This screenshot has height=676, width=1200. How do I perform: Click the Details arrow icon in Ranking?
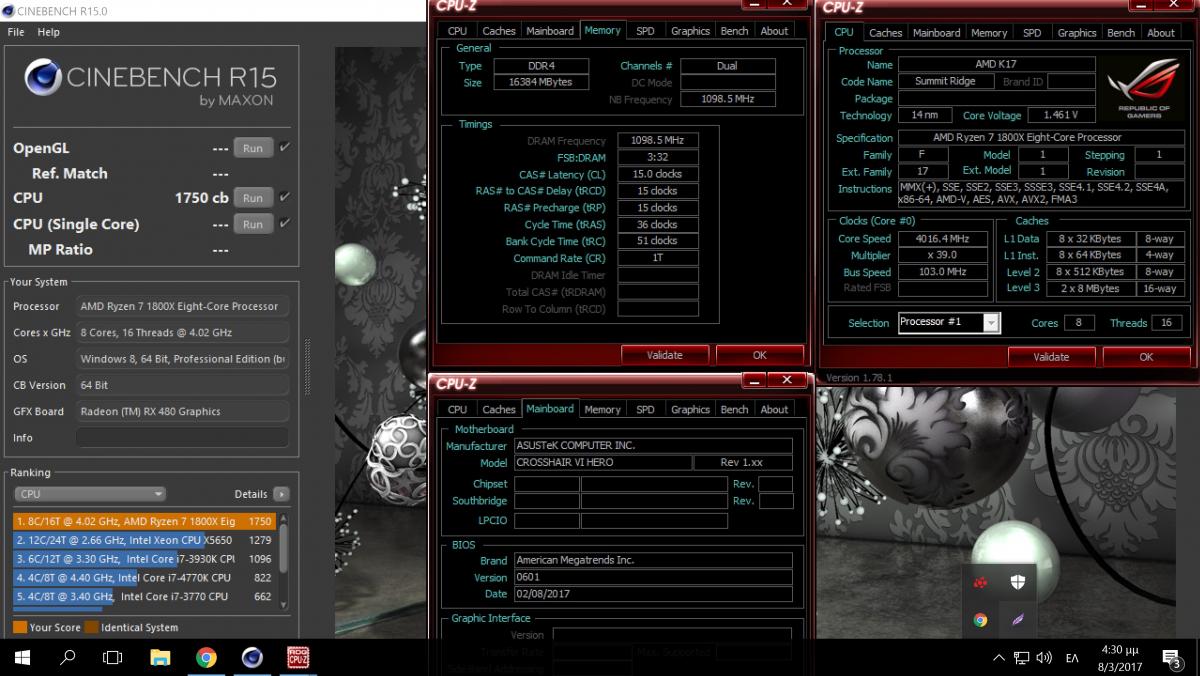pos(281,494)
